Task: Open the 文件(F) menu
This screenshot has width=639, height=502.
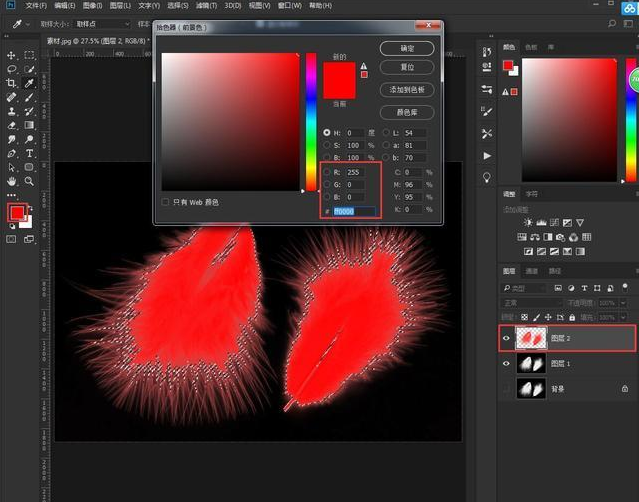Action: (36, 6)
